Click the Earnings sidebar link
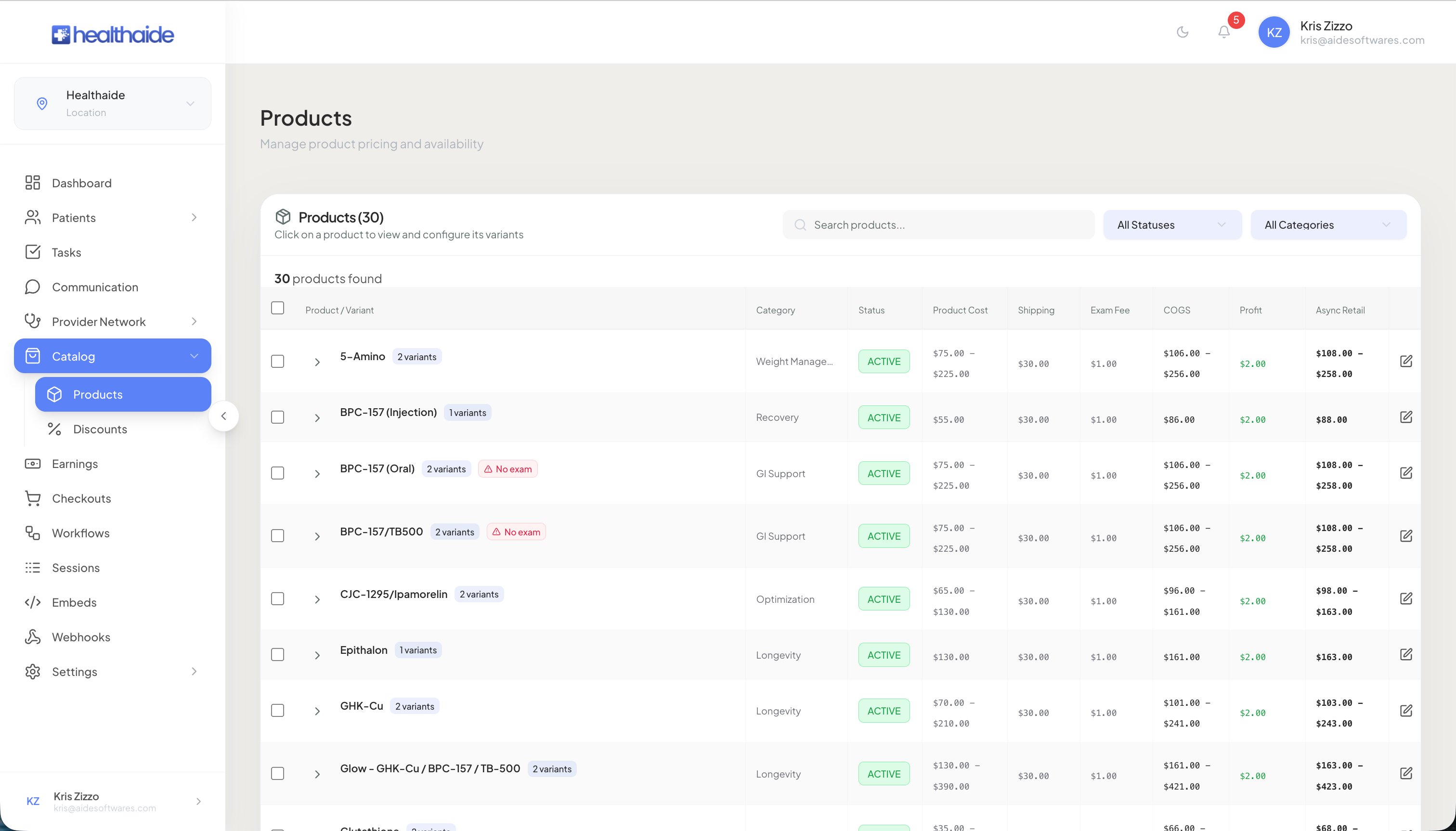Screen dimensions: 1456x831 coord(113,464)
